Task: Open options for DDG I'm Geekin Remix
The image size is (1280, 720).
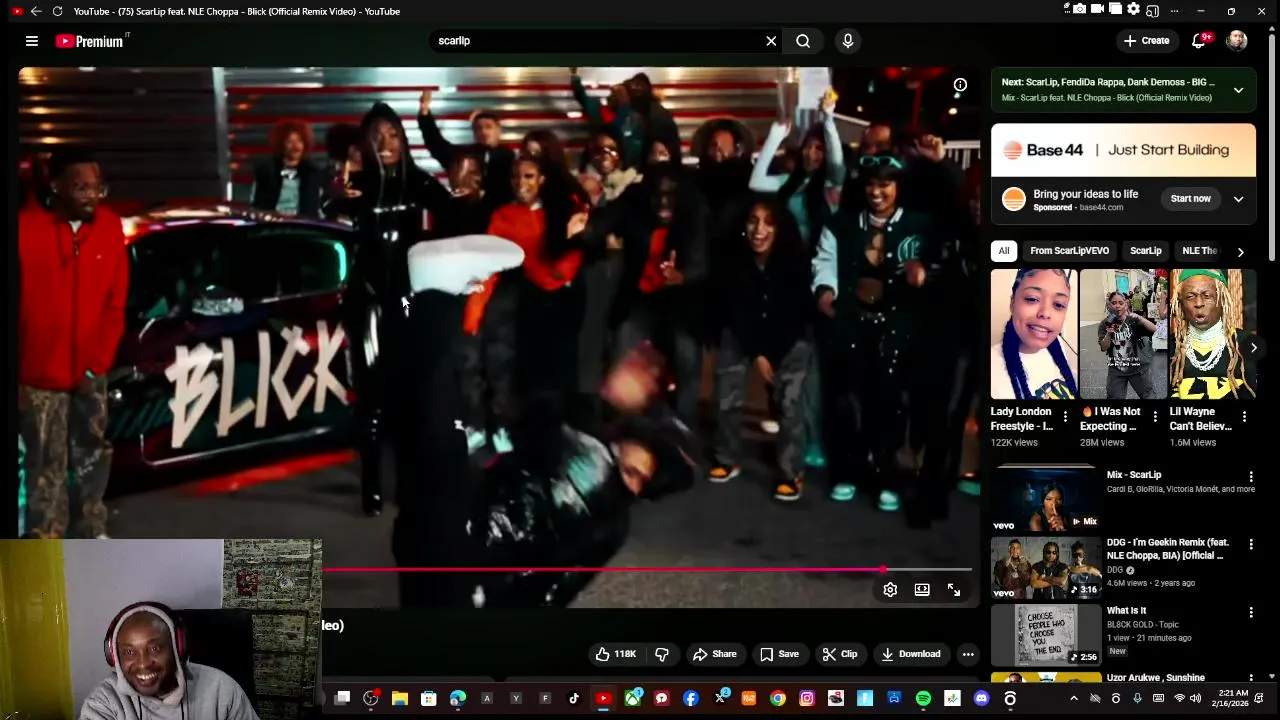Action: click(1250, 545)
